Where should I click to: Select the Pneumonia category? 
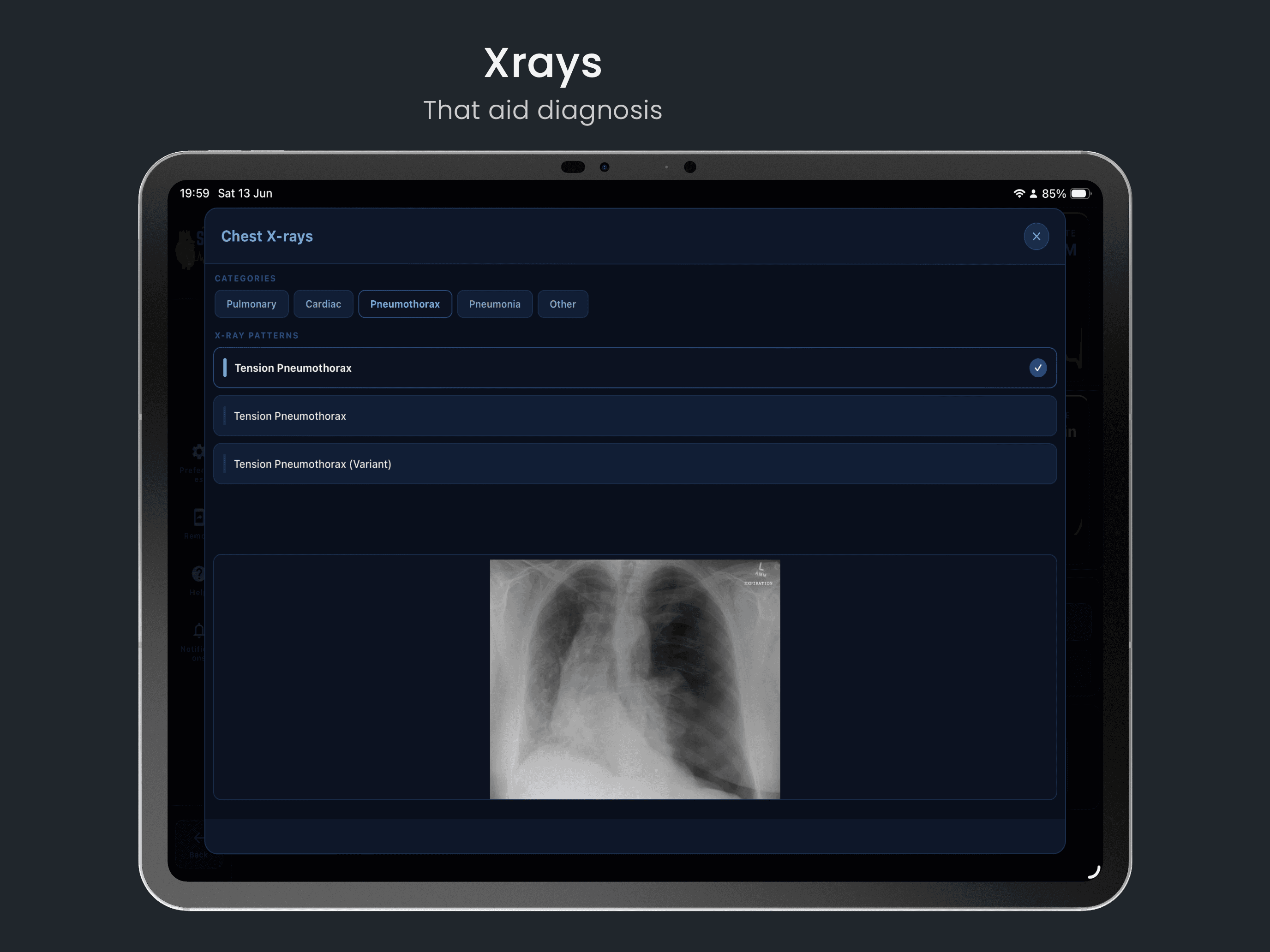(494, 304)
